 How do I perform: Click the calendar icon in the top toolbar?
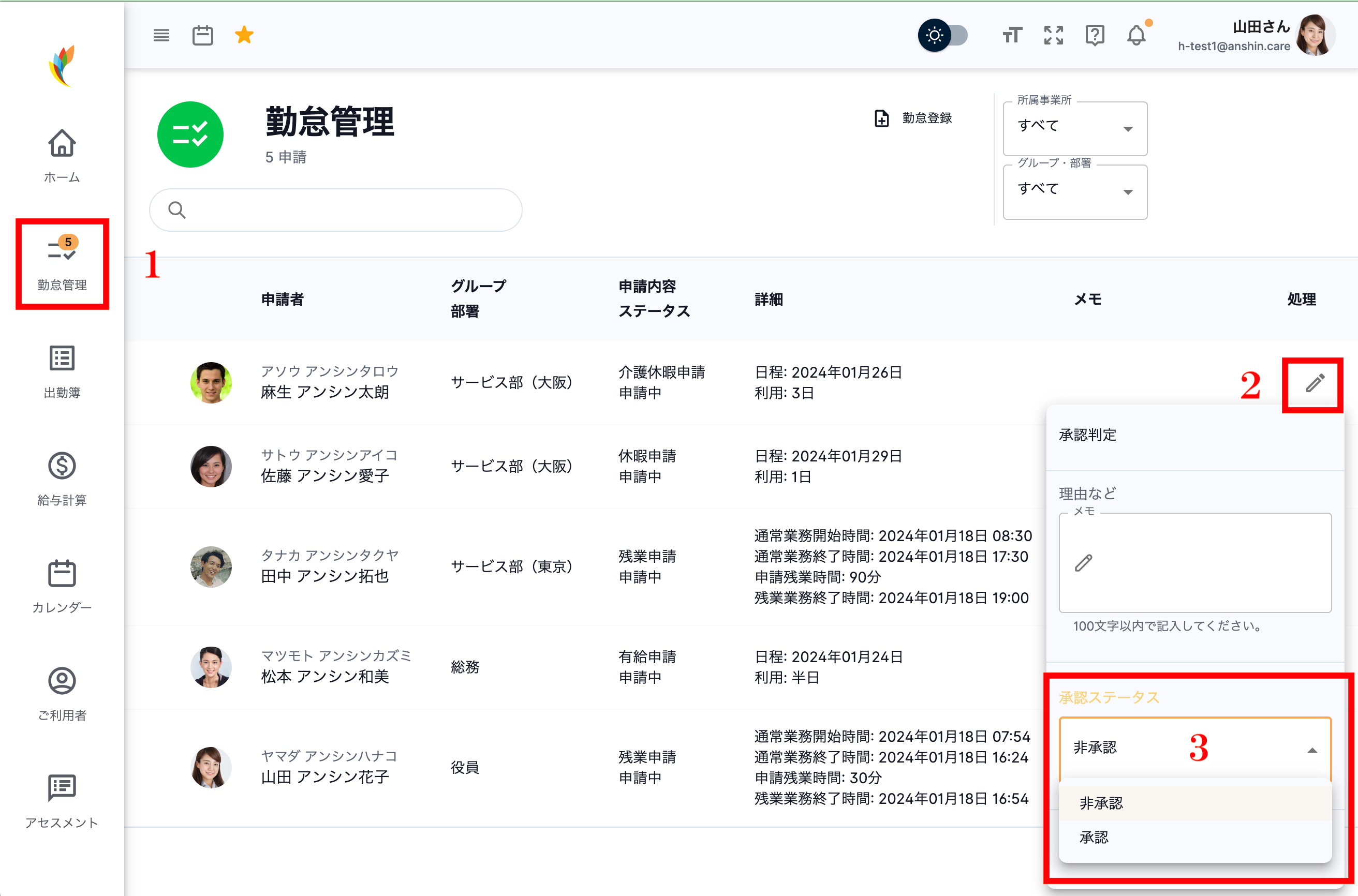click(202, 35)
